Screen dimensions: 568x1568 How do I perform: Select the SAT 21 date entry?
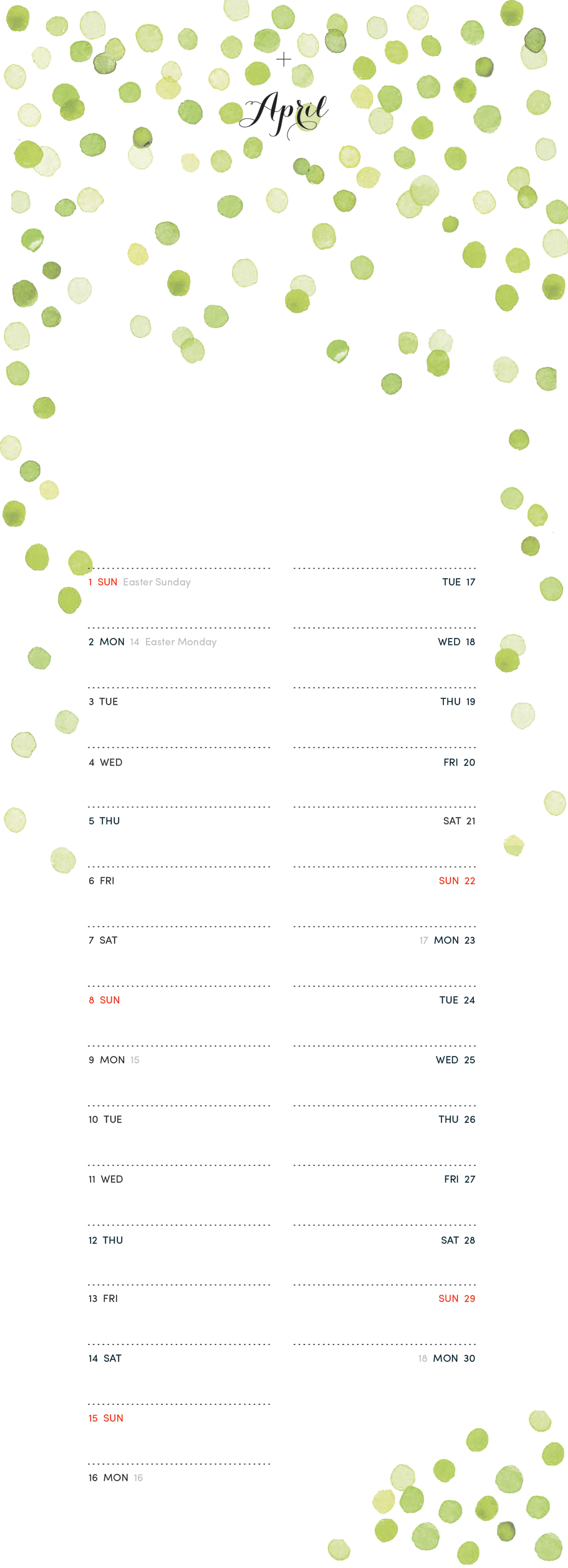pos(459,821)
